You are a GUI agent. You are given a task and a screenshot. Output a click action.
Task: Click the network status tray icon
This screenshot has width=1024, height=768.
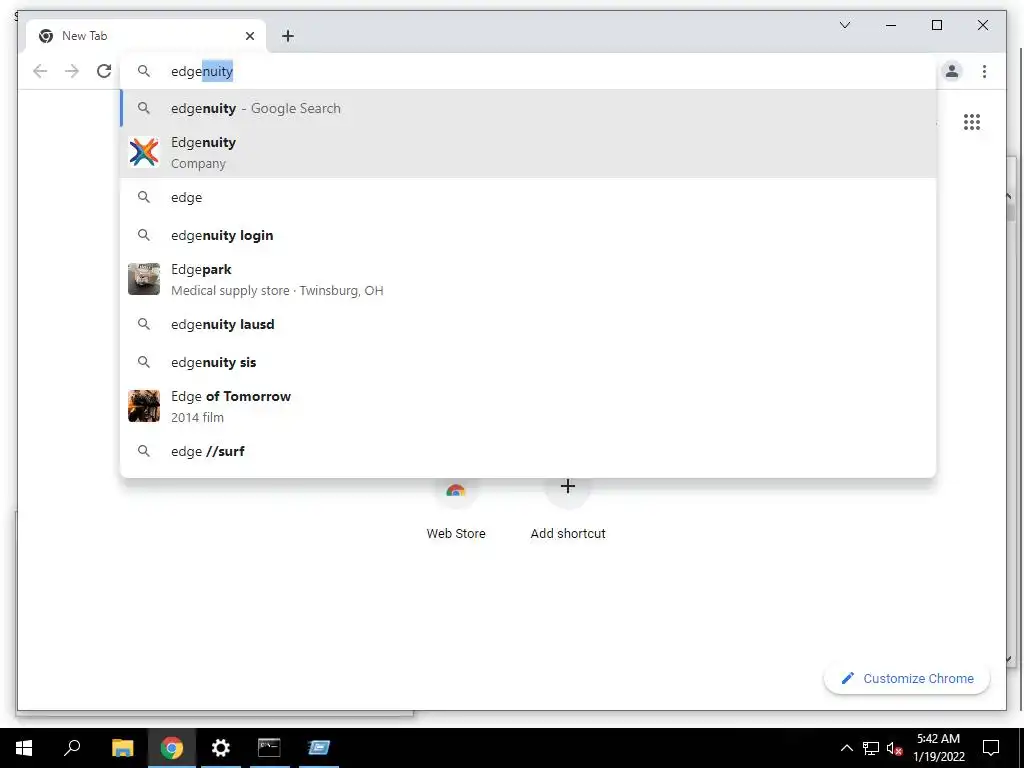click(x=871, y=748)
